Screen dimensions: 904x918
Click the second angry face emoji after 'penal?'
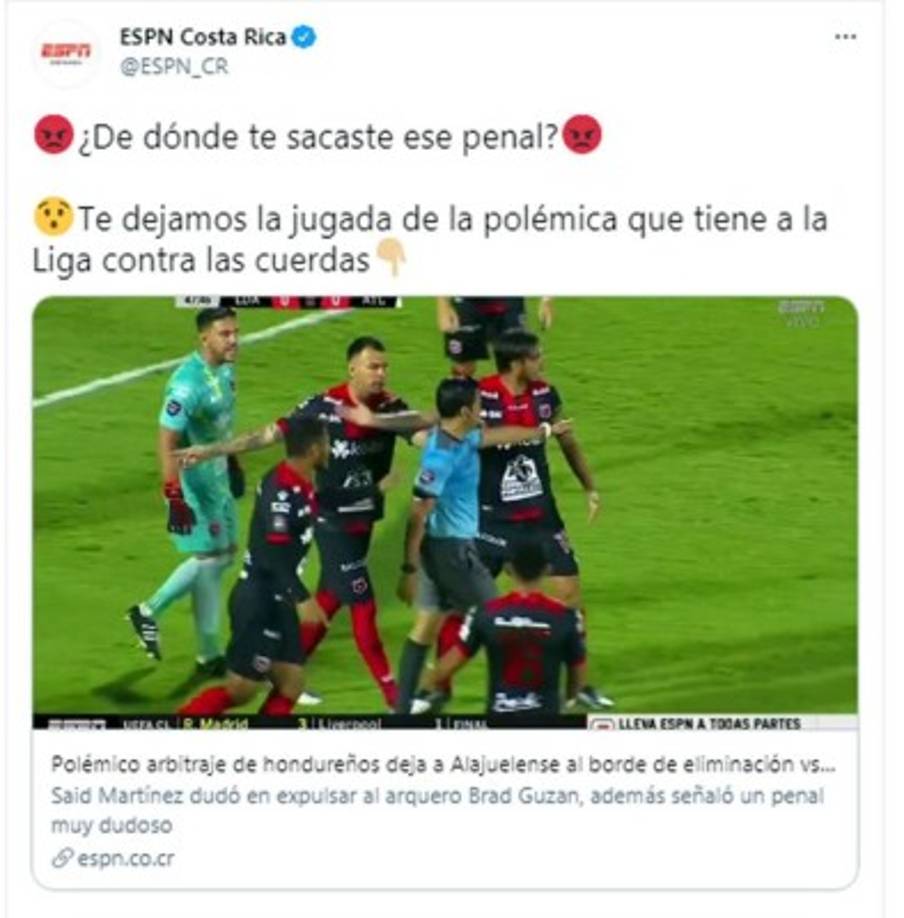click(581, 135)
